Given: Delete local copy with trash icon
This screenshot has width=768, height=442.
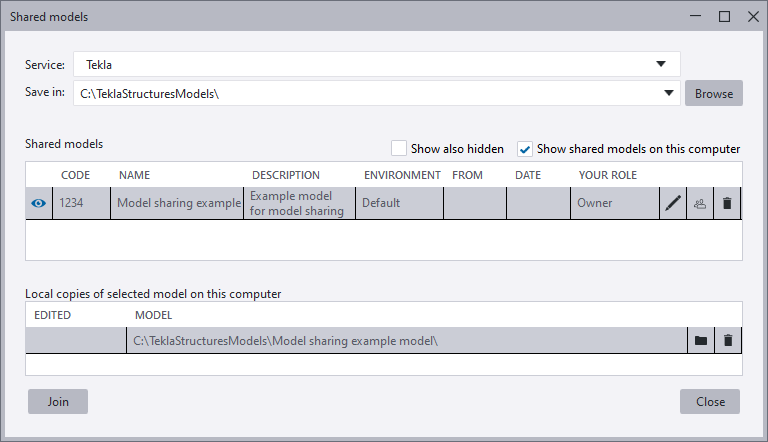Looking at the screenshot, I should (728, 341).
